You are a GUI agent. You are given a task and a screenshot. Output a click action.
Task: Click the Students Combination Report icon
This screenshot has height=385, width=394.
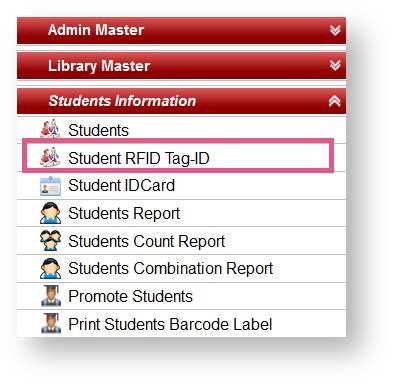[50, 268]
